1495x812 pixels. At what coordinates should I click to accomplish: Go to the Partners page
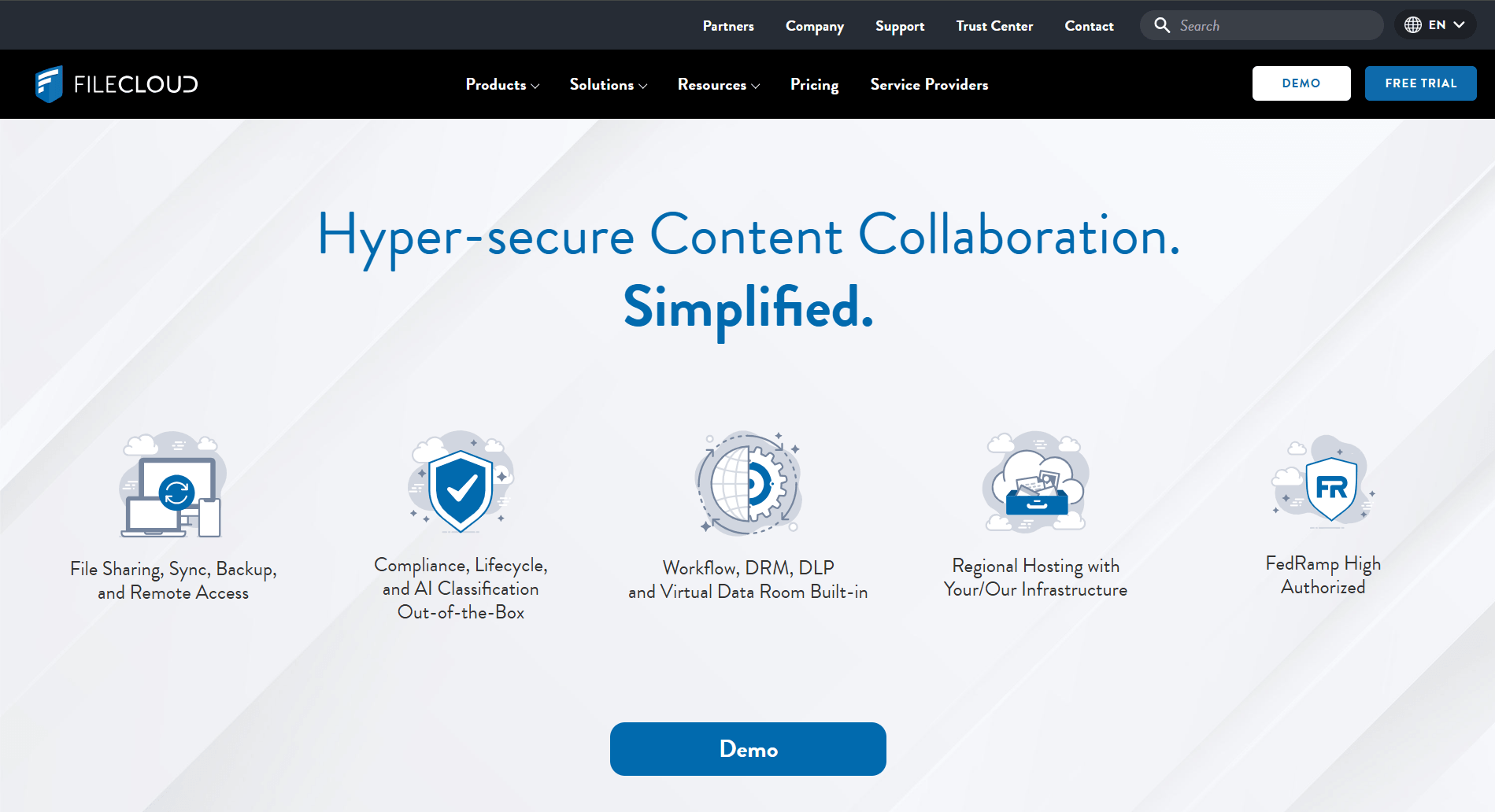[x=728, y=26]
